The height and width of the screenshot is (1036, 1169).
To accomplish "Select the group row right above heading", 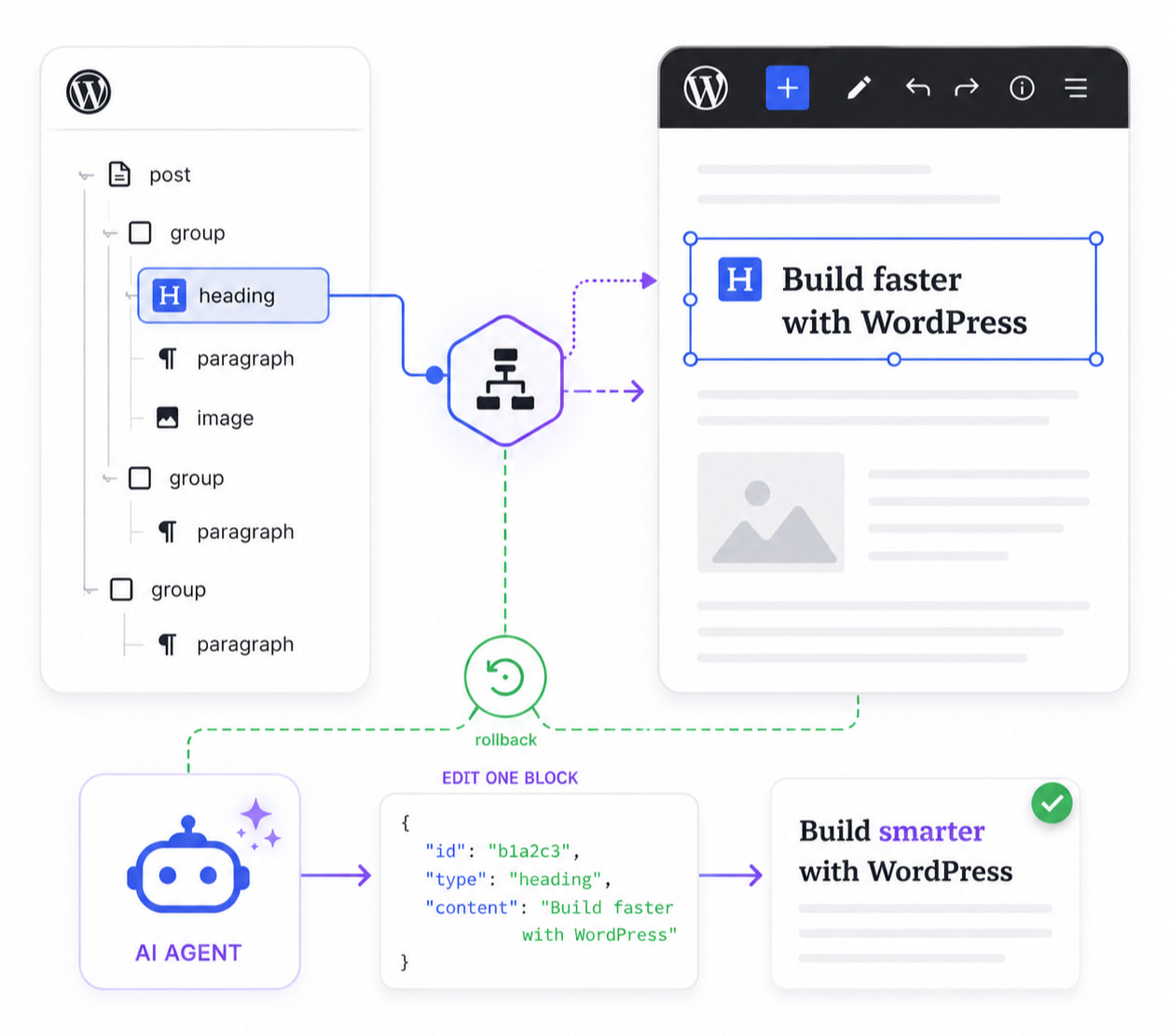I will click(177, 233).
